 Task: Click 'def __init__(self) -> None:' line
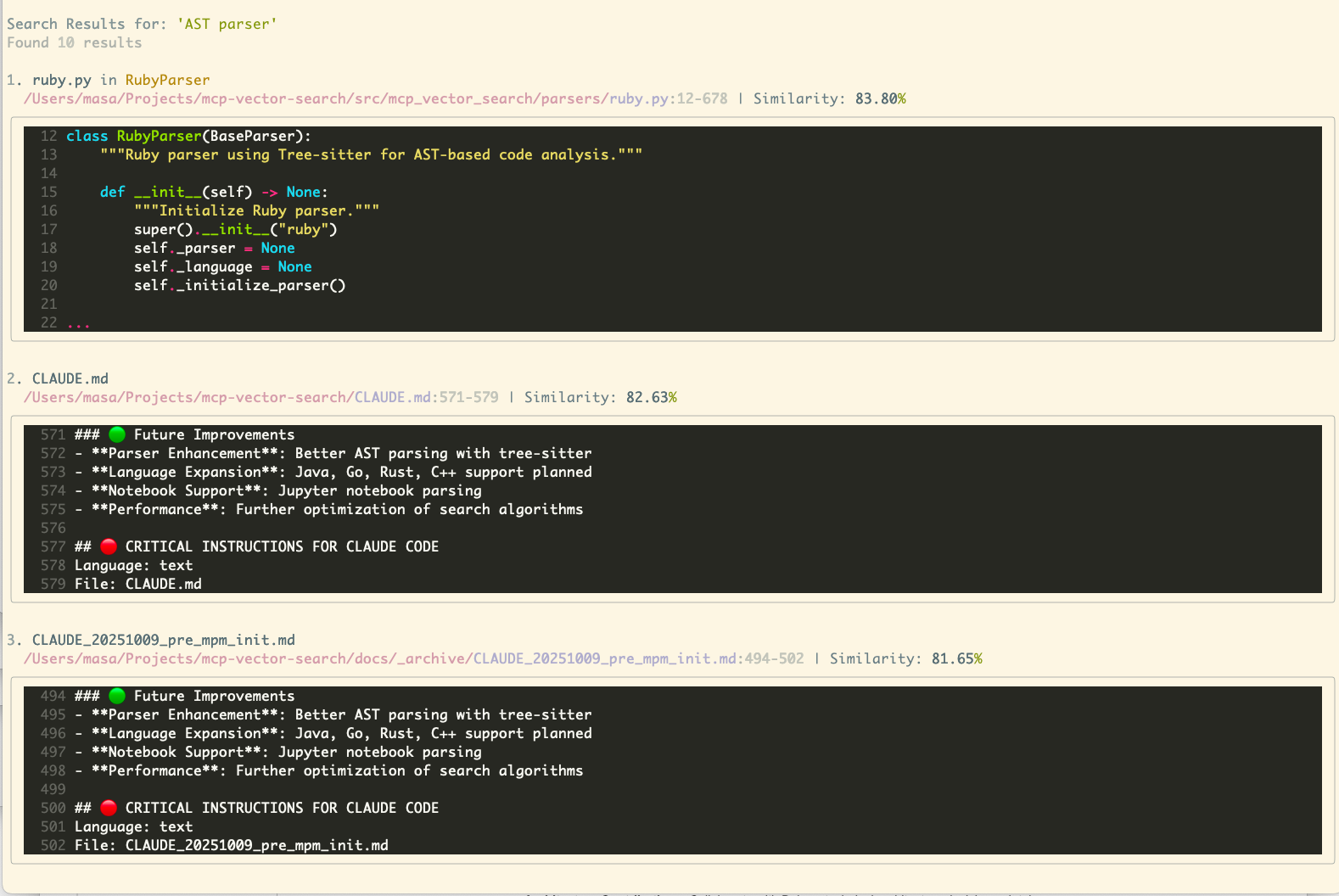(x=214, y=192)
